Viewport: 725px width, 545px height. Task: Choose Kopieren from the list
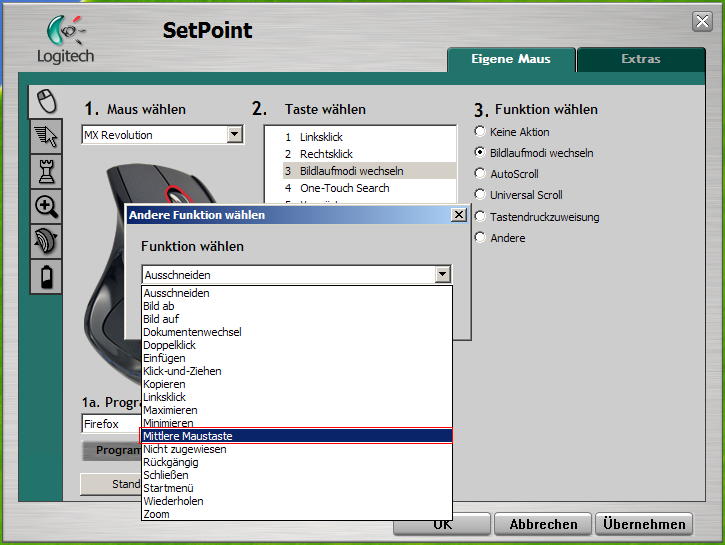(x=297, y=384)
